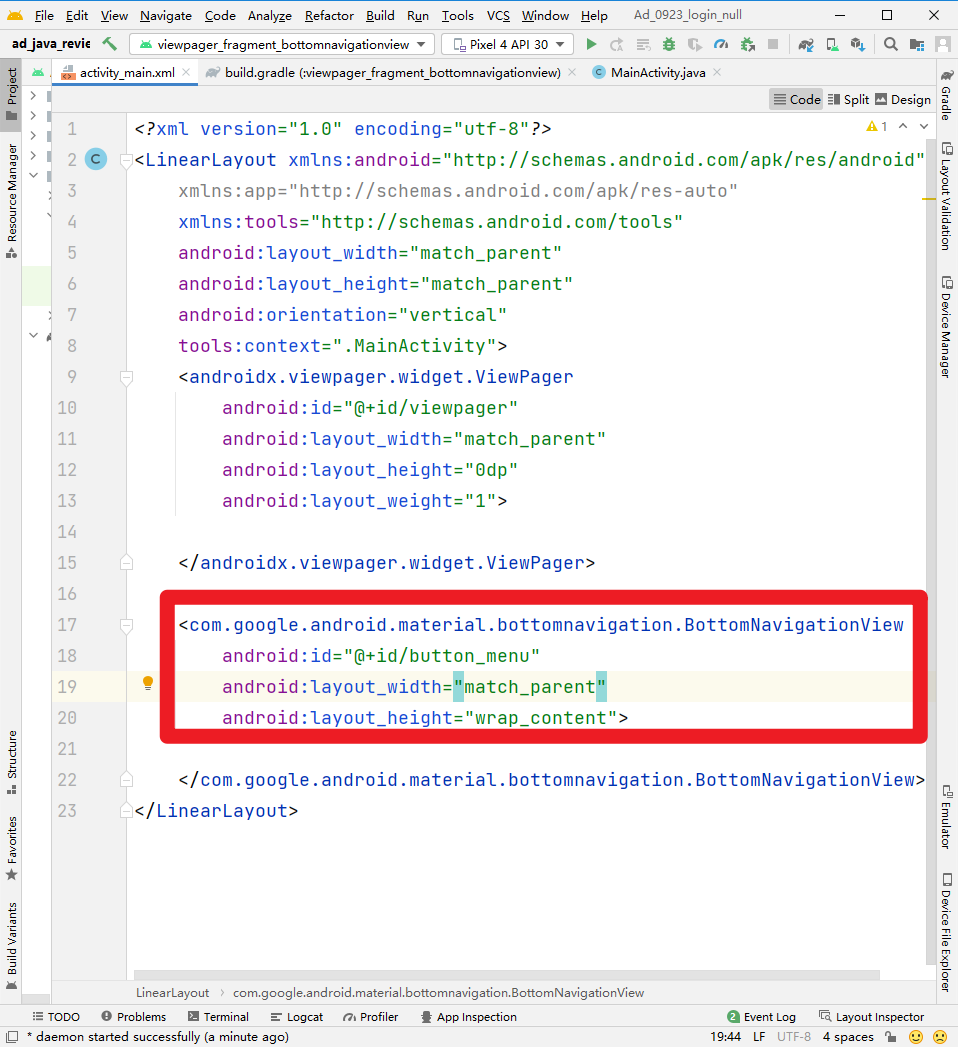Open the Layout Inspector

[x=872, y=1016]
